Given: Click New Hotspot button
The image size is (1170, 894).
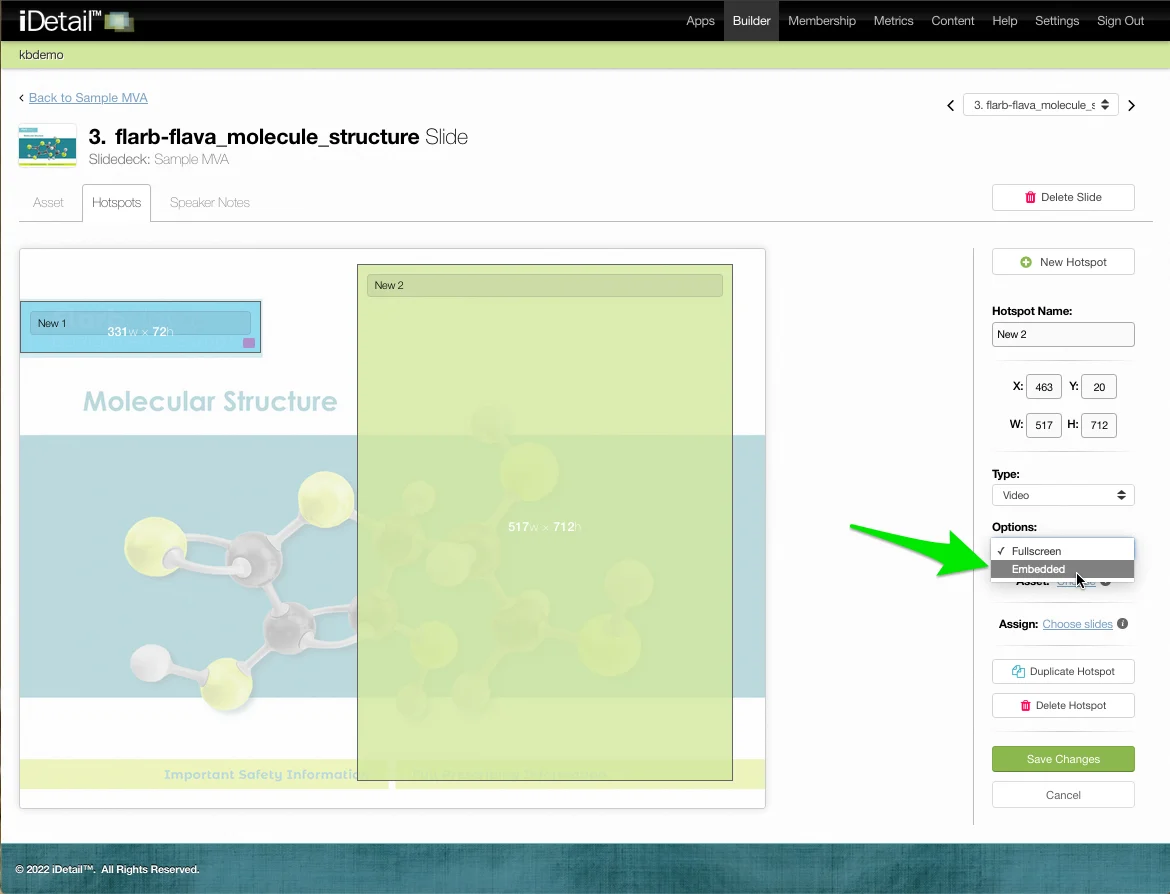Looking at the screenshot, I should click(1063, 262).
